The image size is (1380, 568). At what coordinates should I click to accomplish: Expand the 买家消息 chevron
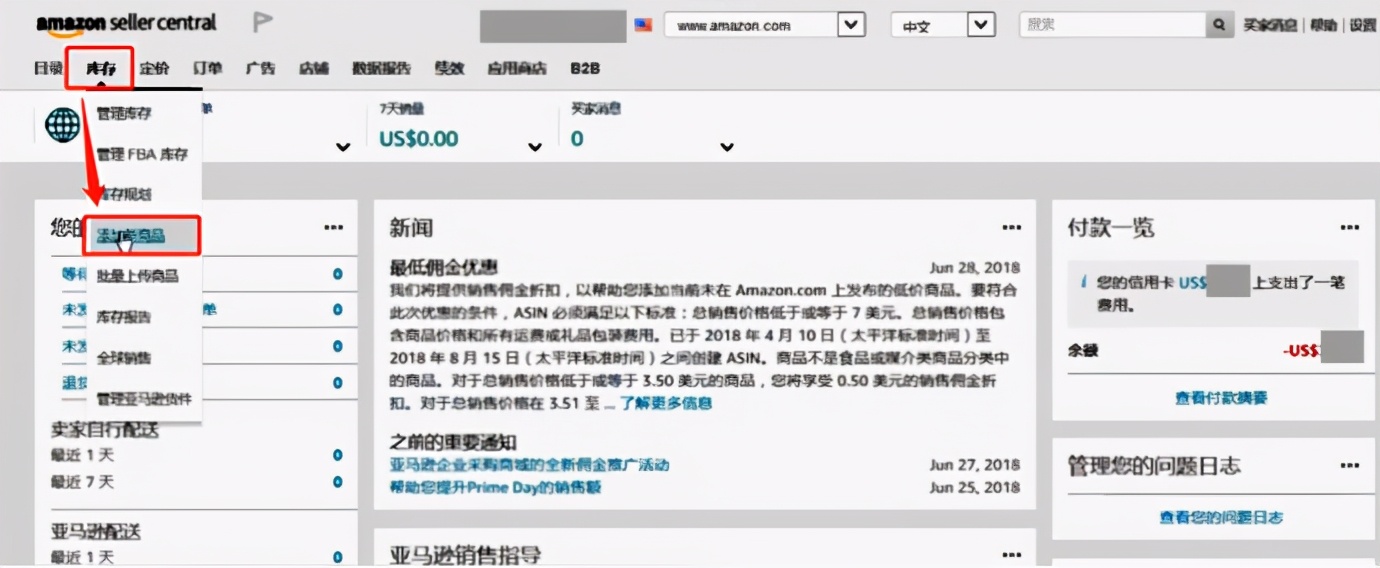[x=727, y=148]
